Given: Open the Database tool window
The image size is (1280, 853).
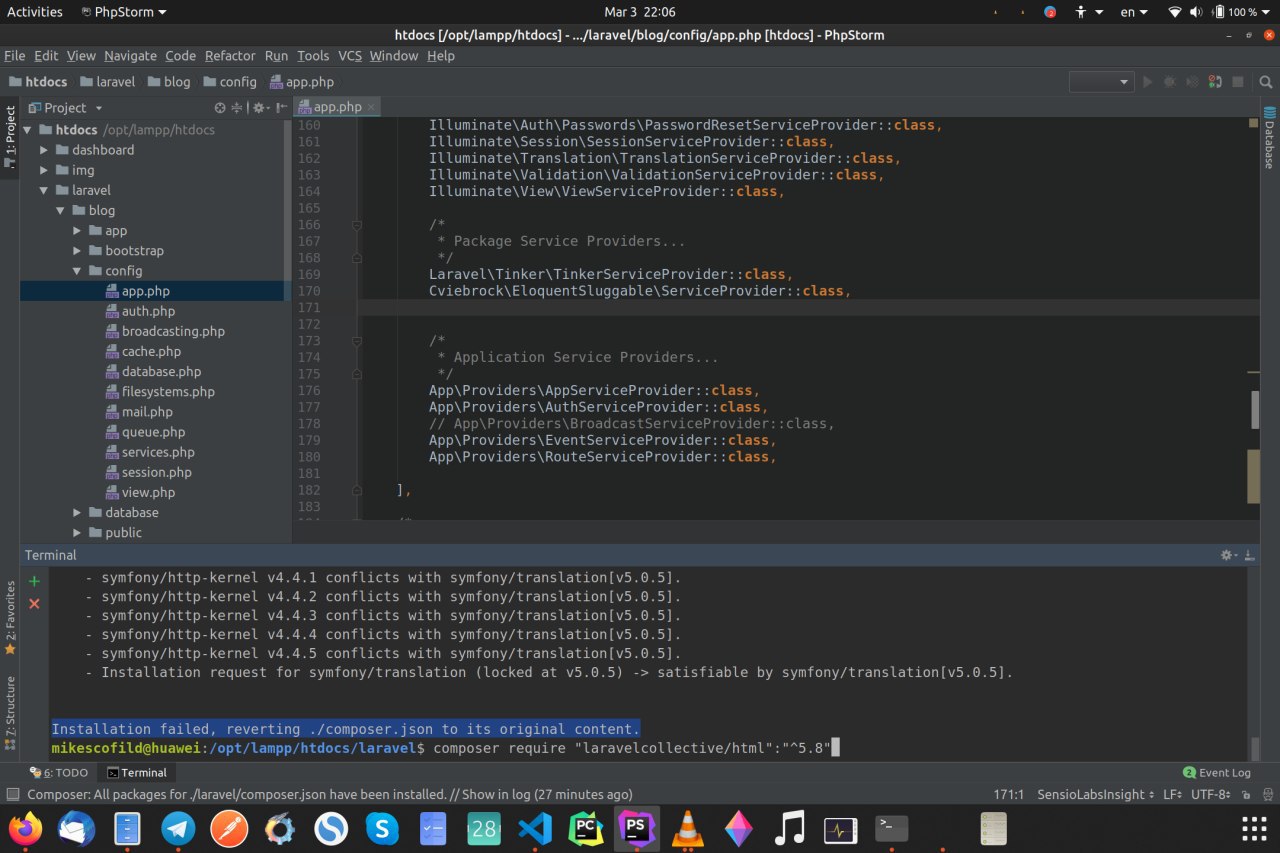Looking at the screenshot, I should (1270, 137).
